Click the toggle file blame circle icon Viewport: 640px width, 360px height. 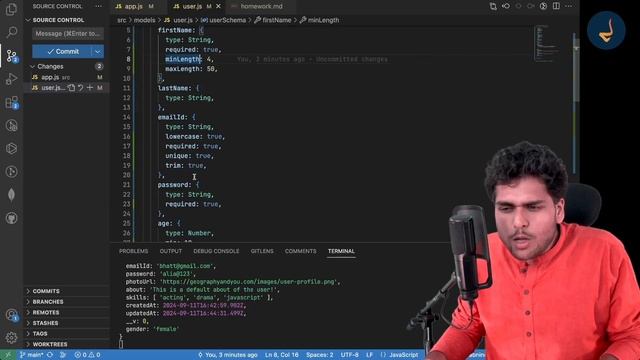[x=543, y=6]
